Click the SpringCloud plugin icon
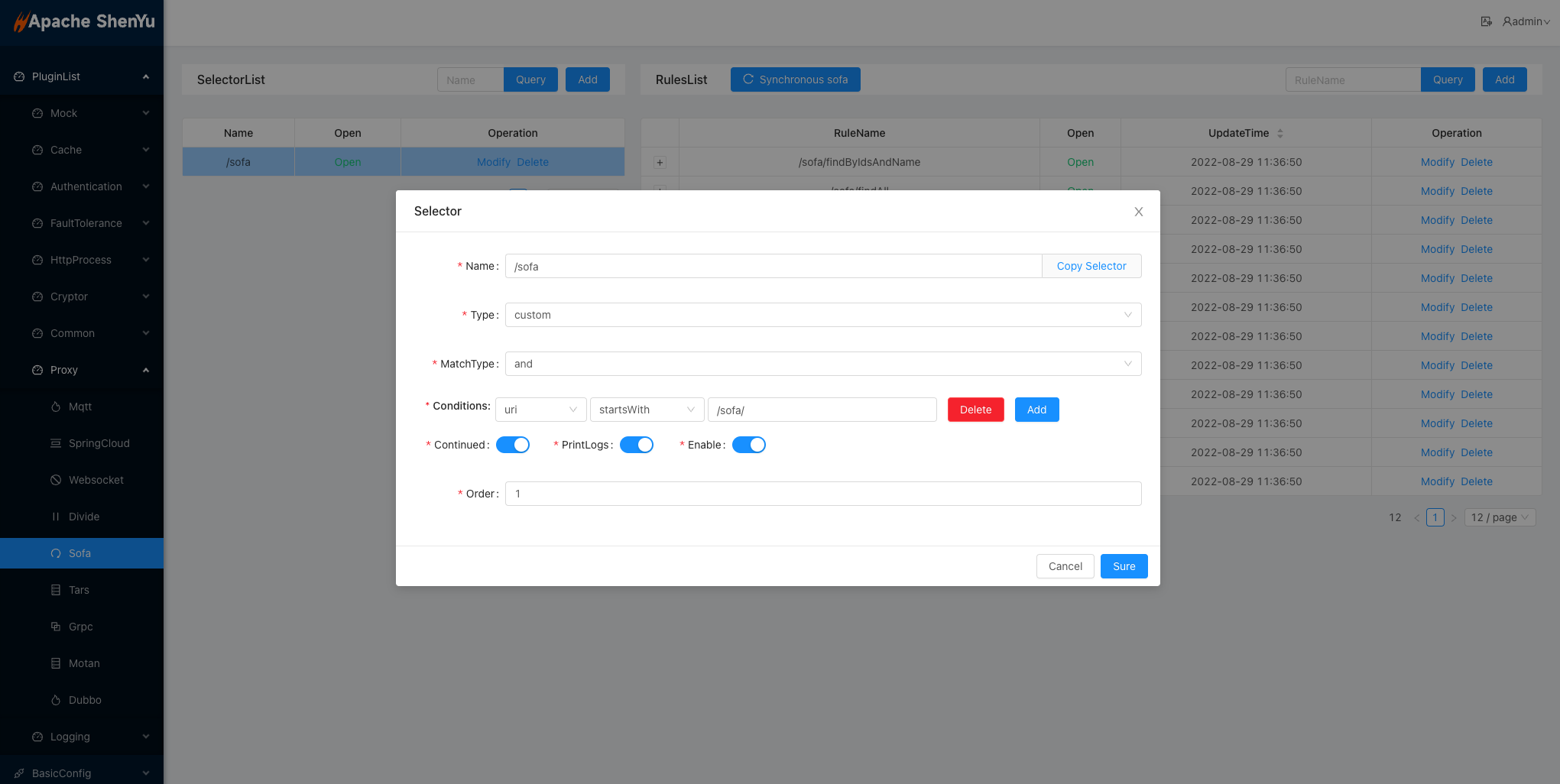The width and height of the screenshot is (1560, 784). 56,443
